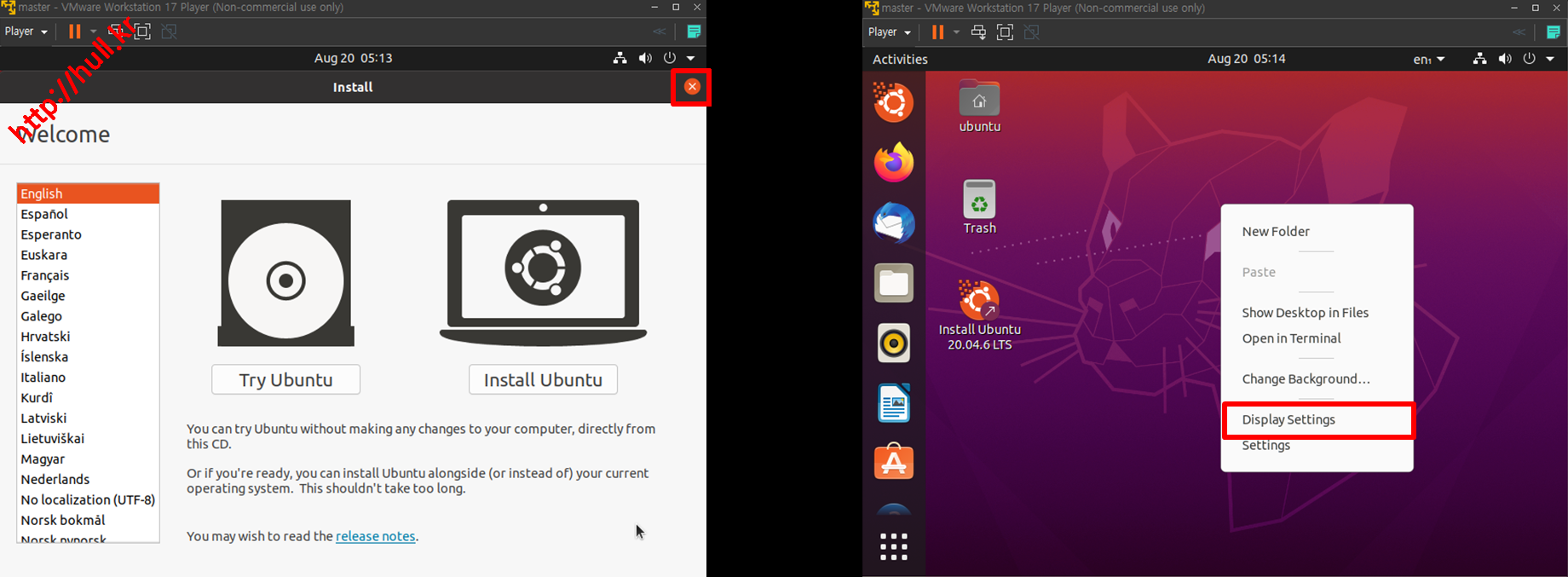Screen dimensions: 1568x577
Task: Select Norsk bokmål in the language list
Action: coord(88,521)
